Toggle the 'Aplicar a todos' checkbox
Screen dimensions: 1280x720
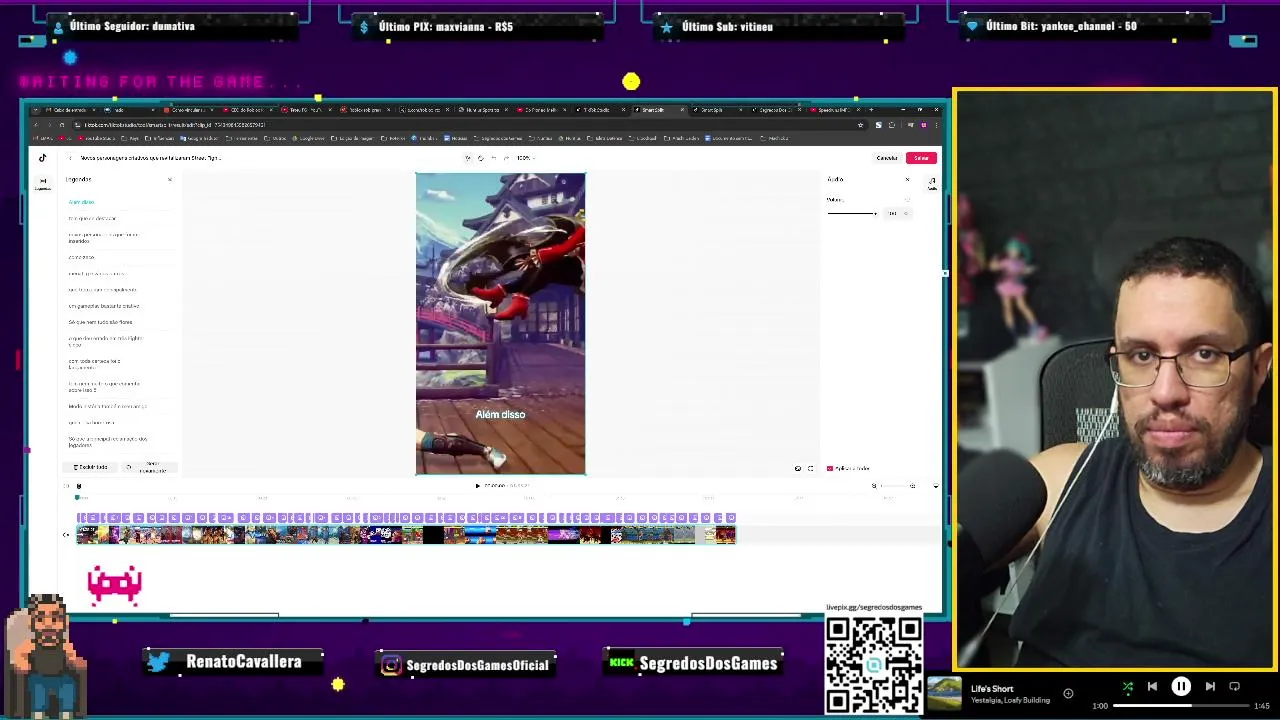coord(830,468)
